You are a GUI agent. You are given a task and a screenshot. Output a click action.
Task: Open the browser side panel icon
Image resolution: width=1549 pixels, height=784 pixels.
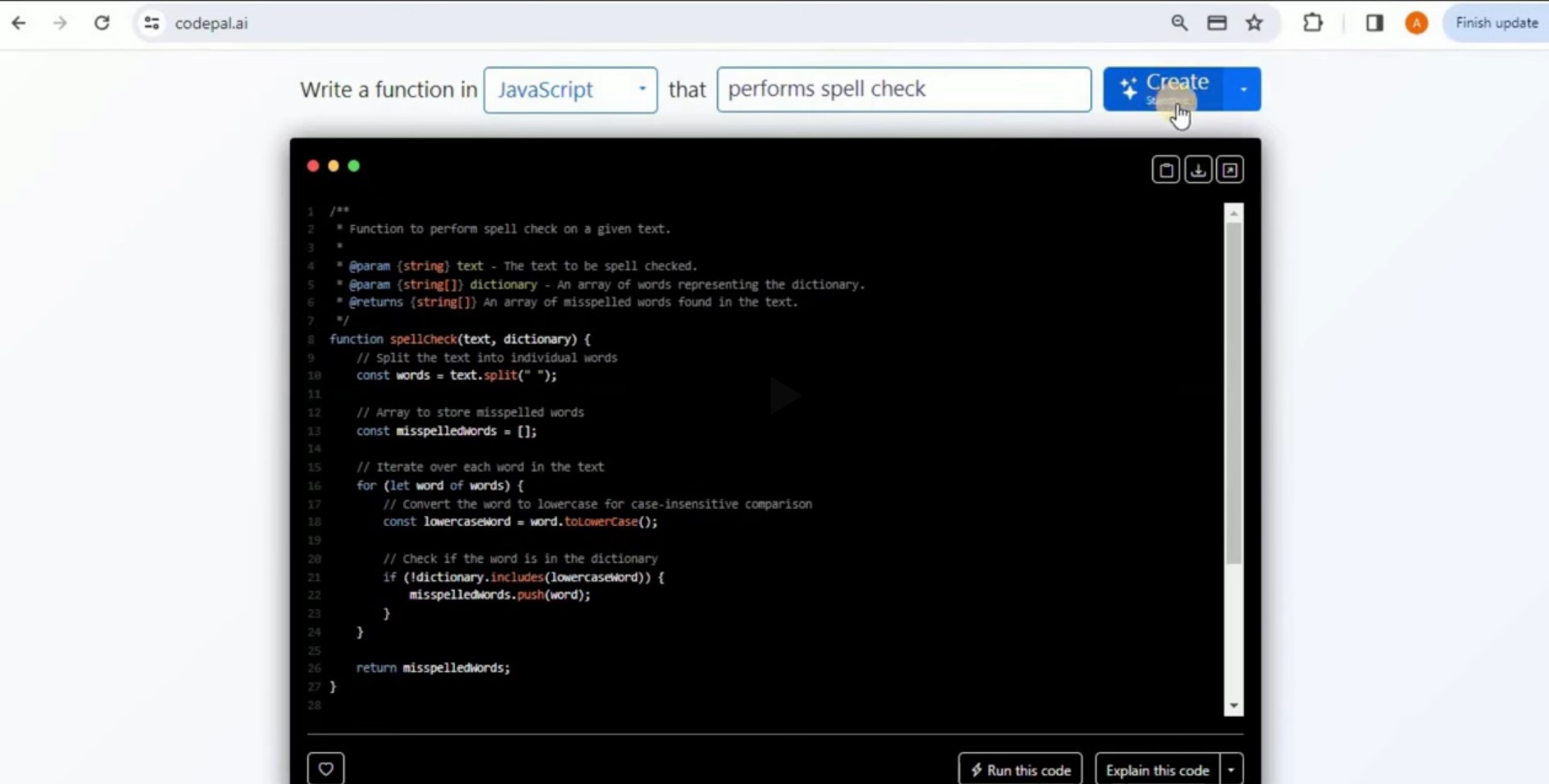[x=1374, y=23]
